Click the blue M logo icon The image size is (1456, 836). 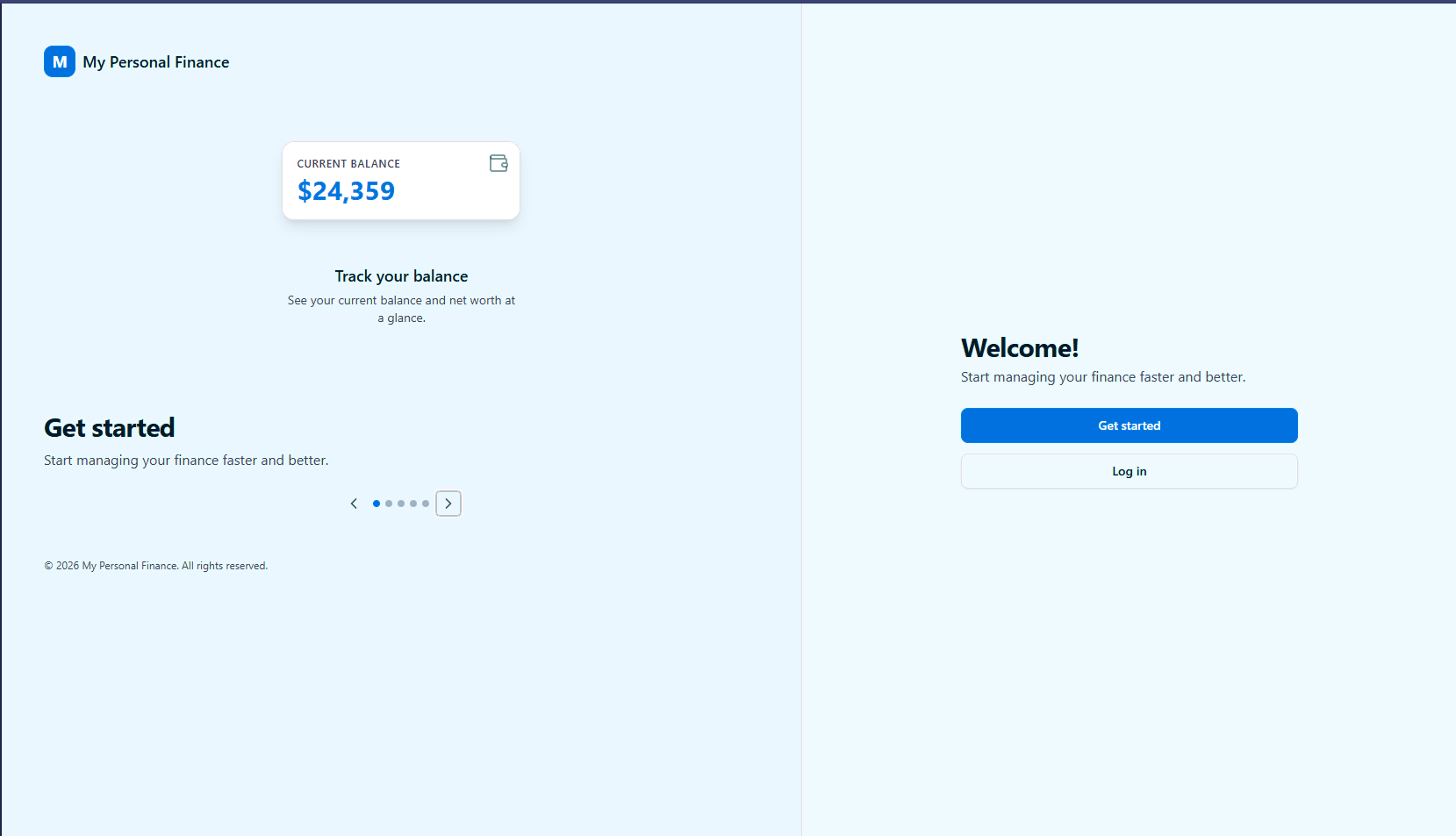[x=60, y=61]
